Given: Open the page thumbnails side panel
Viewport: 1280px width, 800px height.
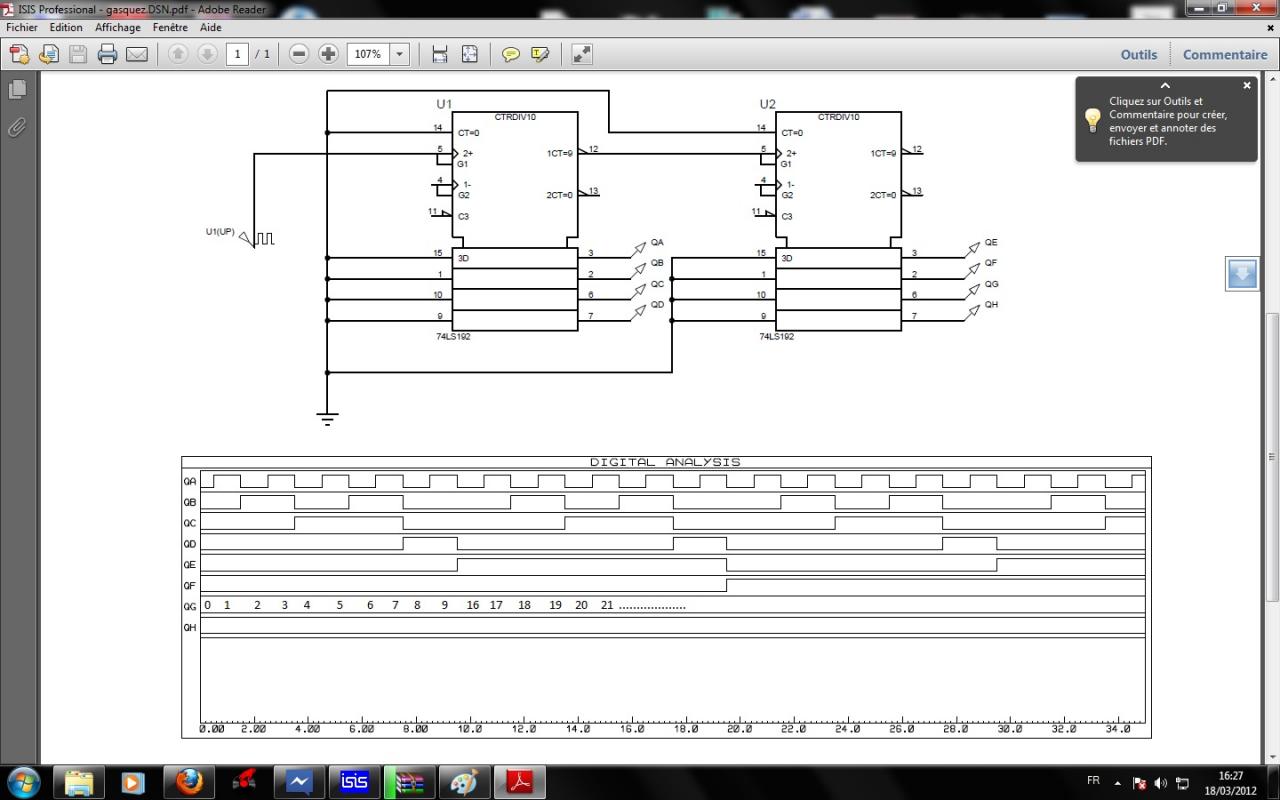Looking at the screenshot, I should 17,90.
